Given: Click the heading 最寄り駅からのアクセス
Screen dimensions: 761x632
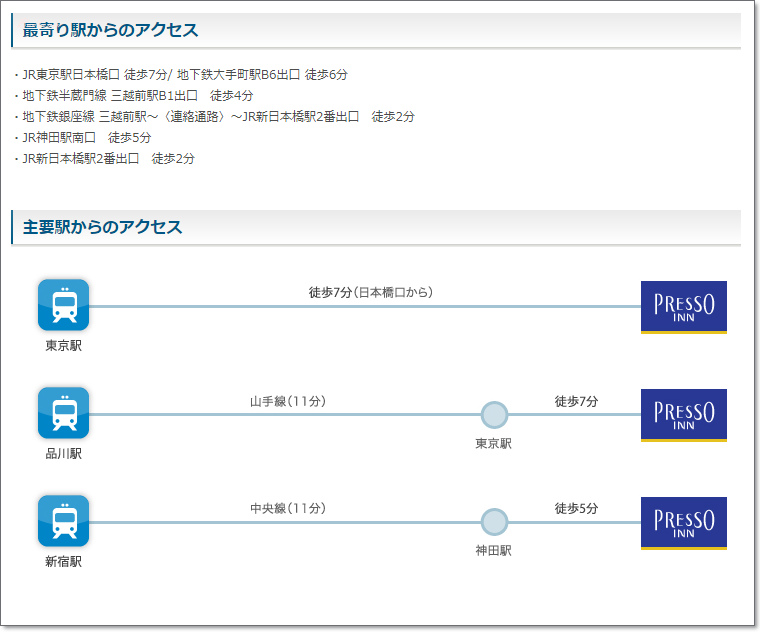Looking at the screenshot, I should [110, 30].
